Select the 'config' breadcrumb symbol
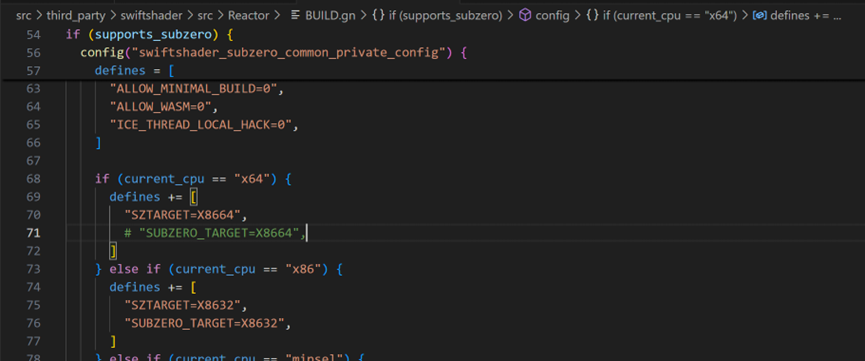This screenshot has height=361, width=865. 552,16
